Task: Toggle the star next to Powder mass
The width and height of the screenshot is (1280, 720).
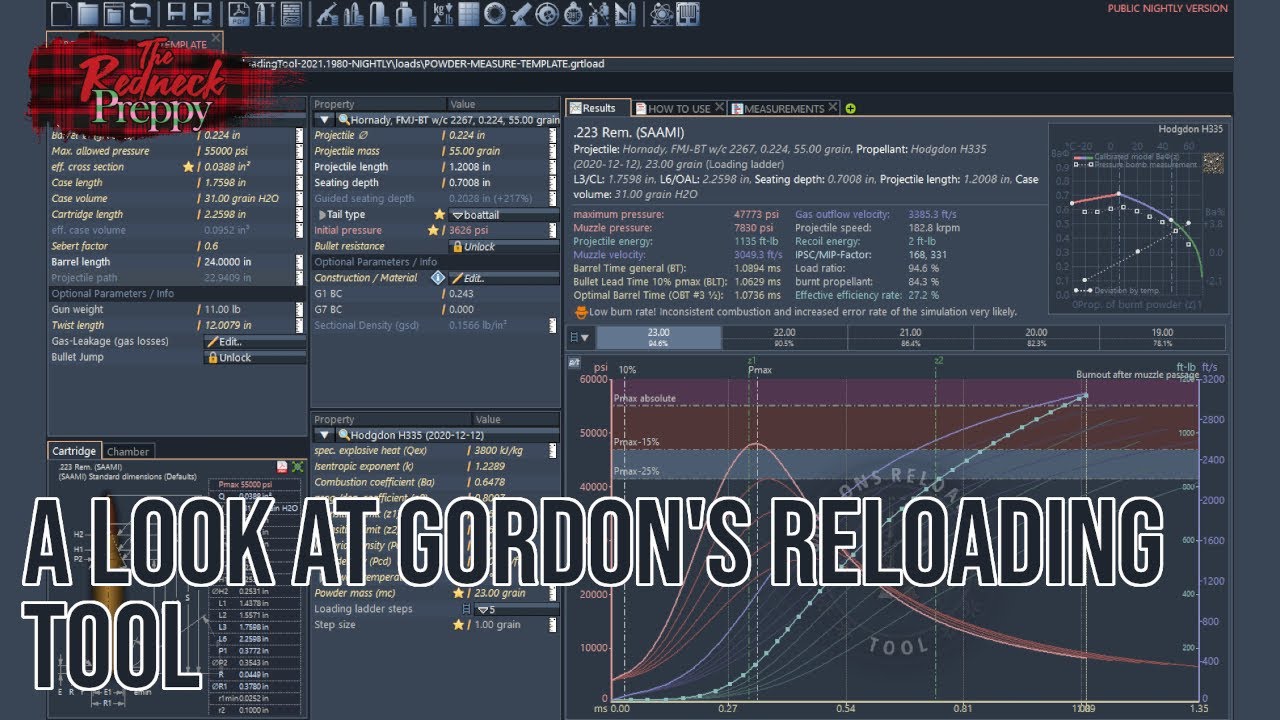Action: pos(458,593)
